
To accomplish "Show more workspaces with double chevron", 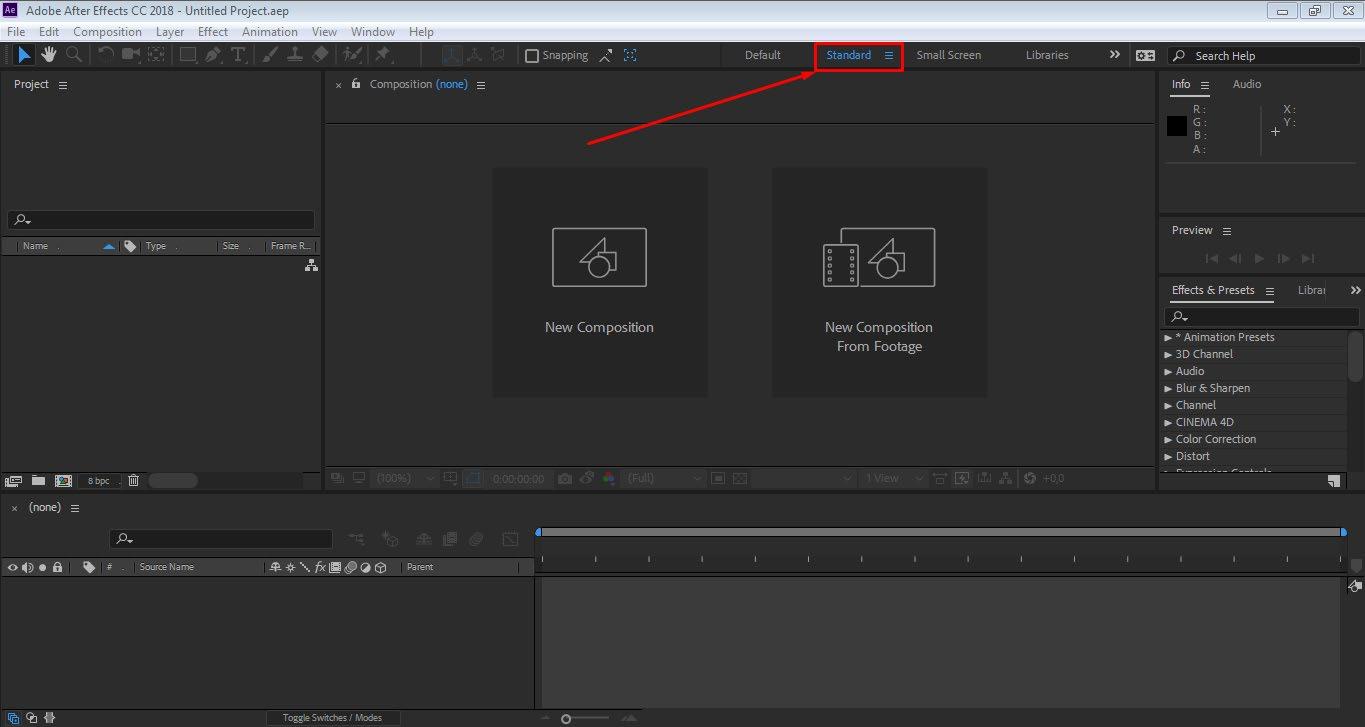I will pyautogui.click(x=1115, y=55).
